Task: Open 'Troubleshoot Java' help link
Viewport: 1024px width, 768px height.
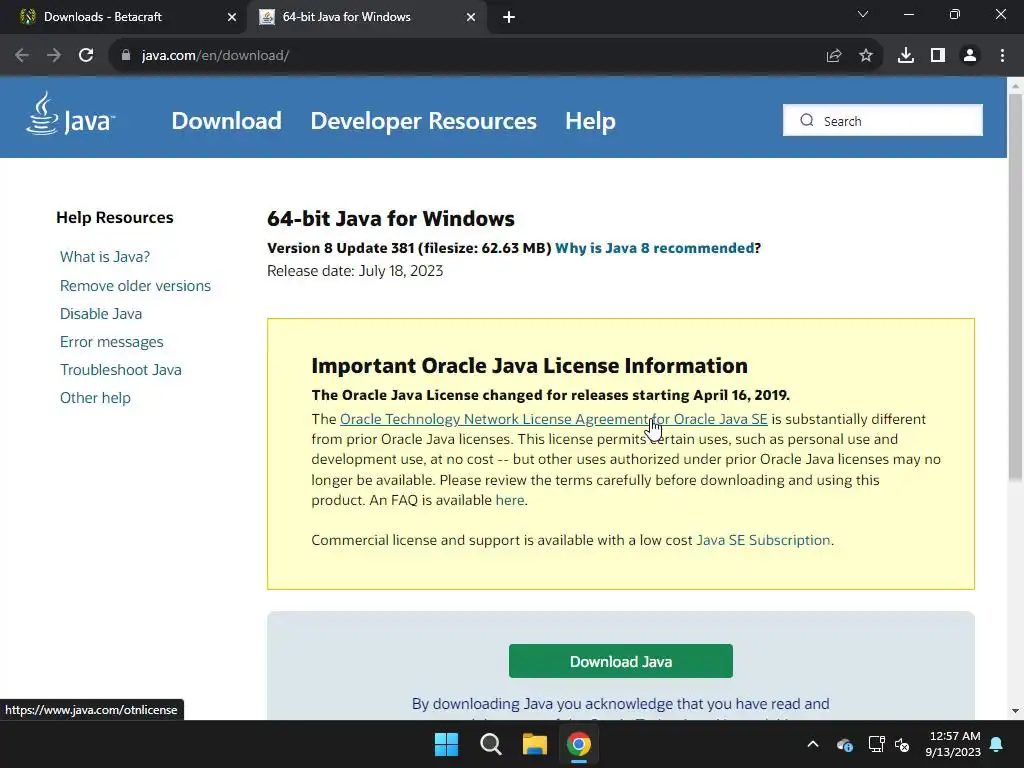Action: pos(121,370)
